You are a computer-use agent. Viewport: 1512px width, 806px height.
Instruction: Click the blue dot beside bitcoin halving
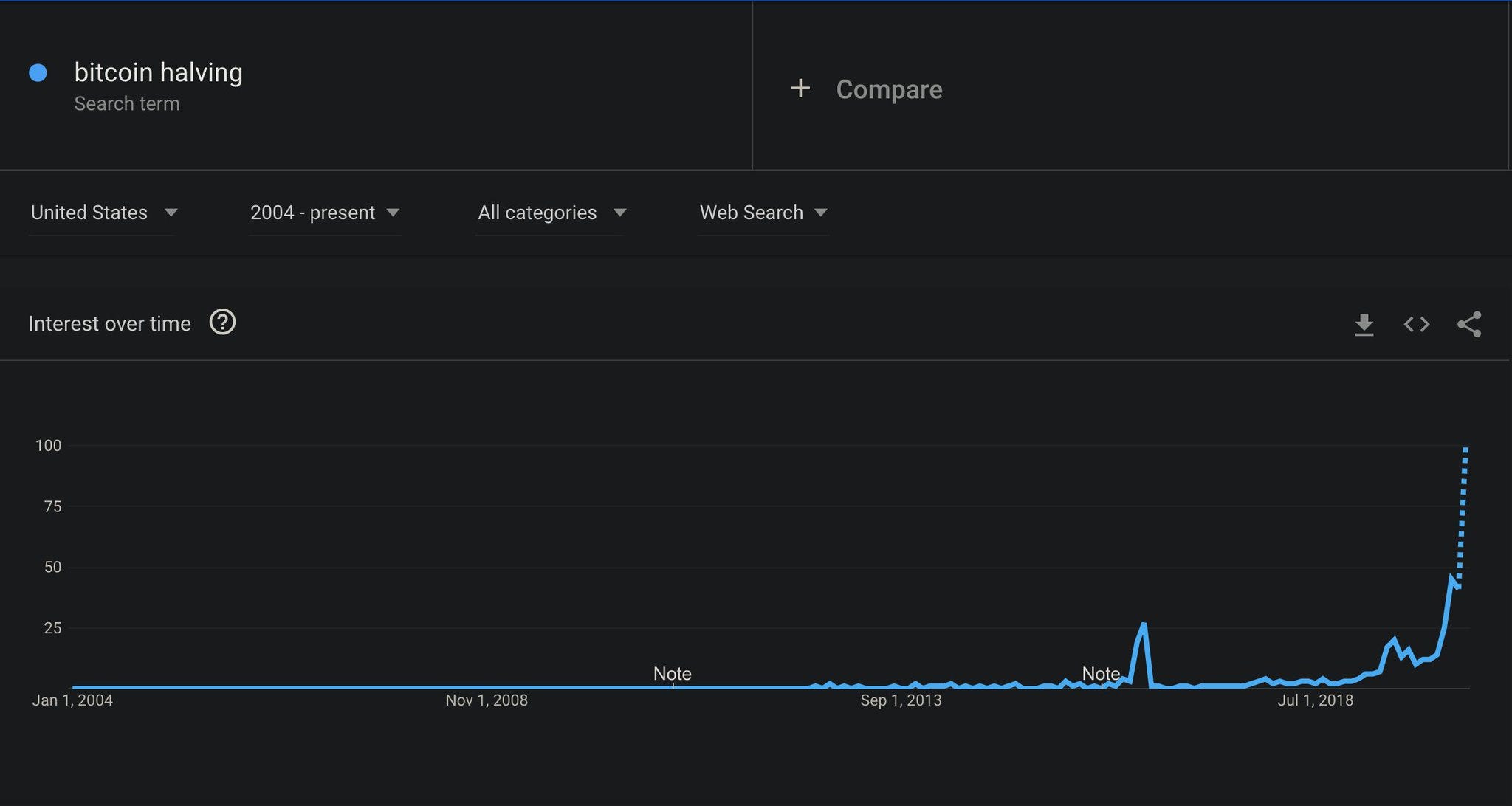click(38, 72)
